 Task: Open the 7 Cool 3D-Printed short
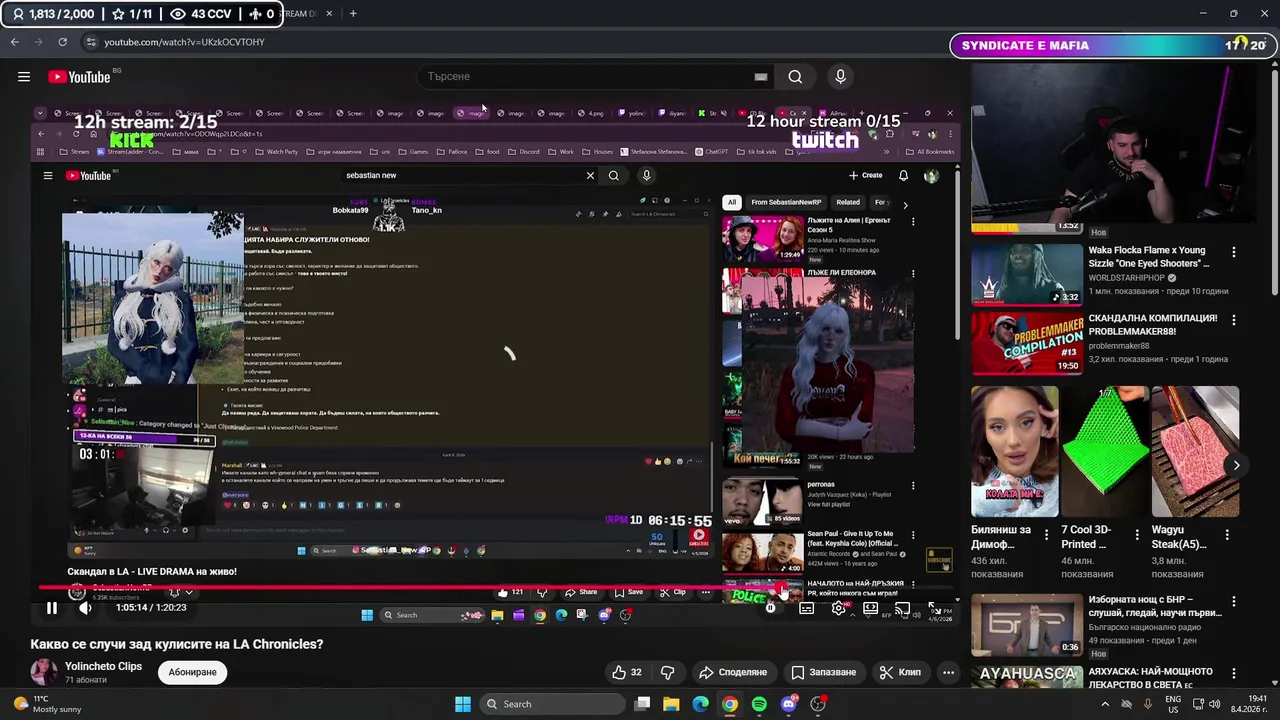point(1105,453)
